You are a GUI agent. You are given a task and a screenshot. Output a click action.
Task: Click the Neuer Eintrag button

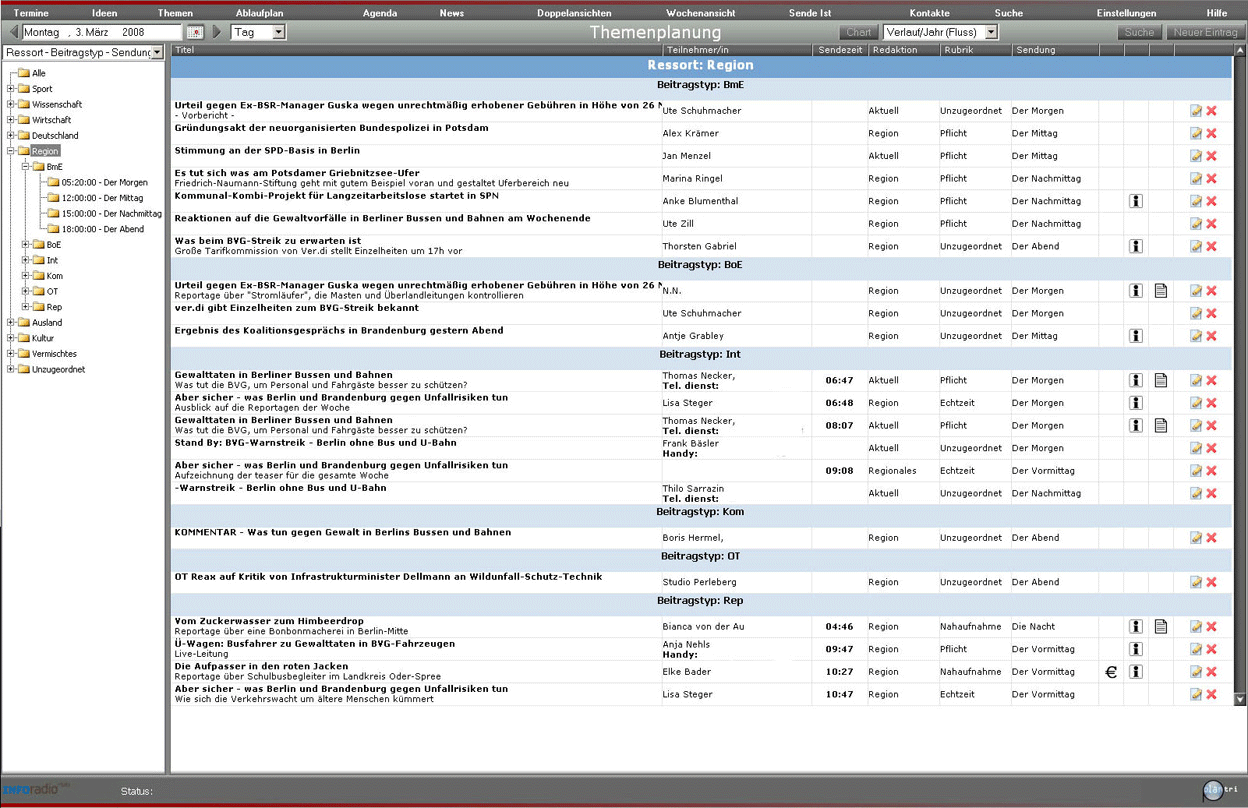point(1206,32)
